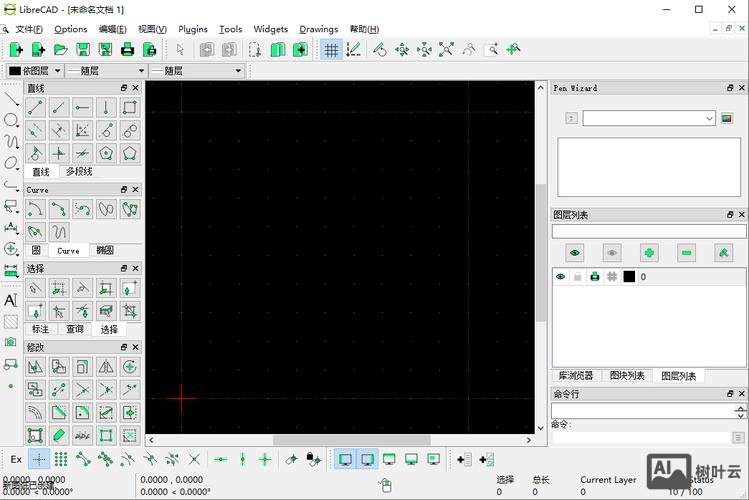The width and height of the screenshot is (749, 500).
Task: Click the Print icon in the toolbar
Action: (x=127, y=49)
